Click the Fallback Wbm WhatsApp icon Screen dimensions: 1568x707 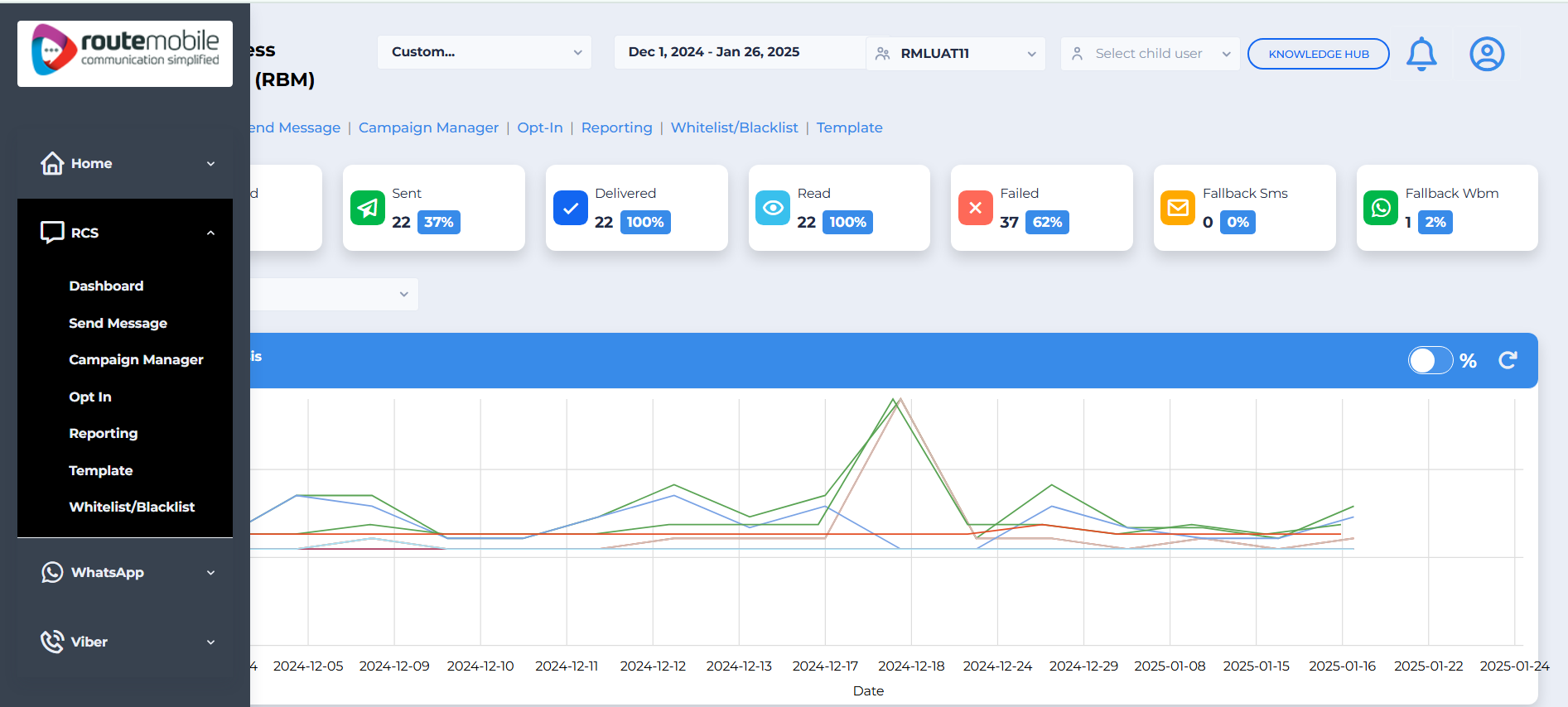pos(1381,208)
